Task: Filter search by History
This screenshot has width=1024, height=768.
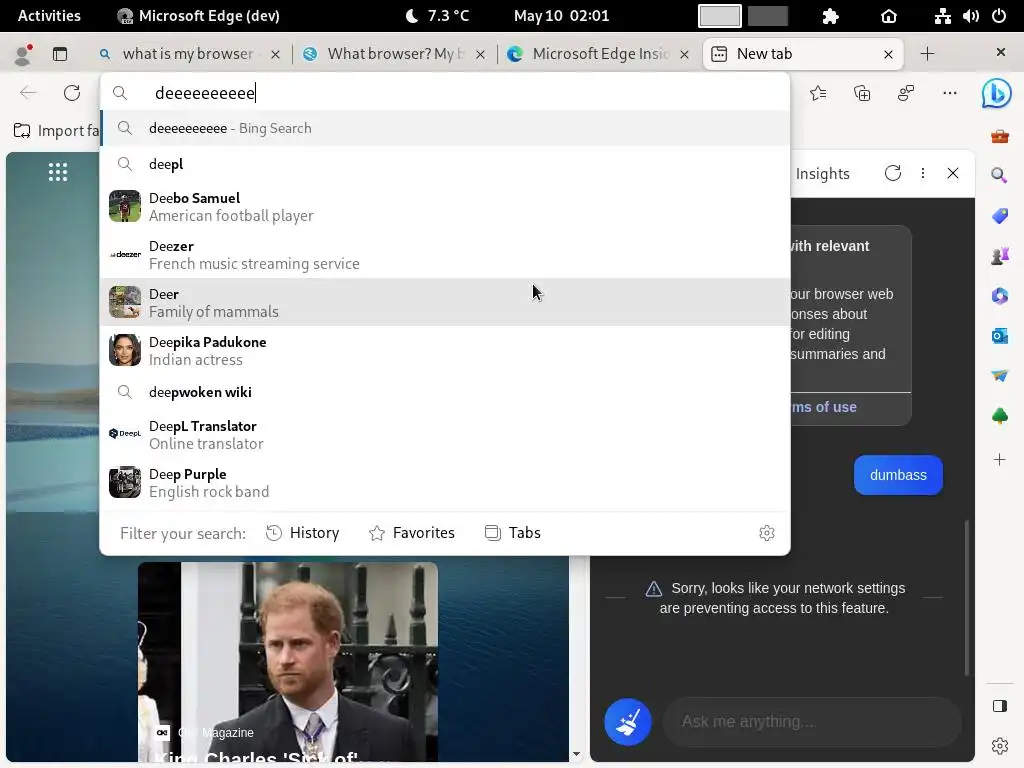Action: [302, 533]
